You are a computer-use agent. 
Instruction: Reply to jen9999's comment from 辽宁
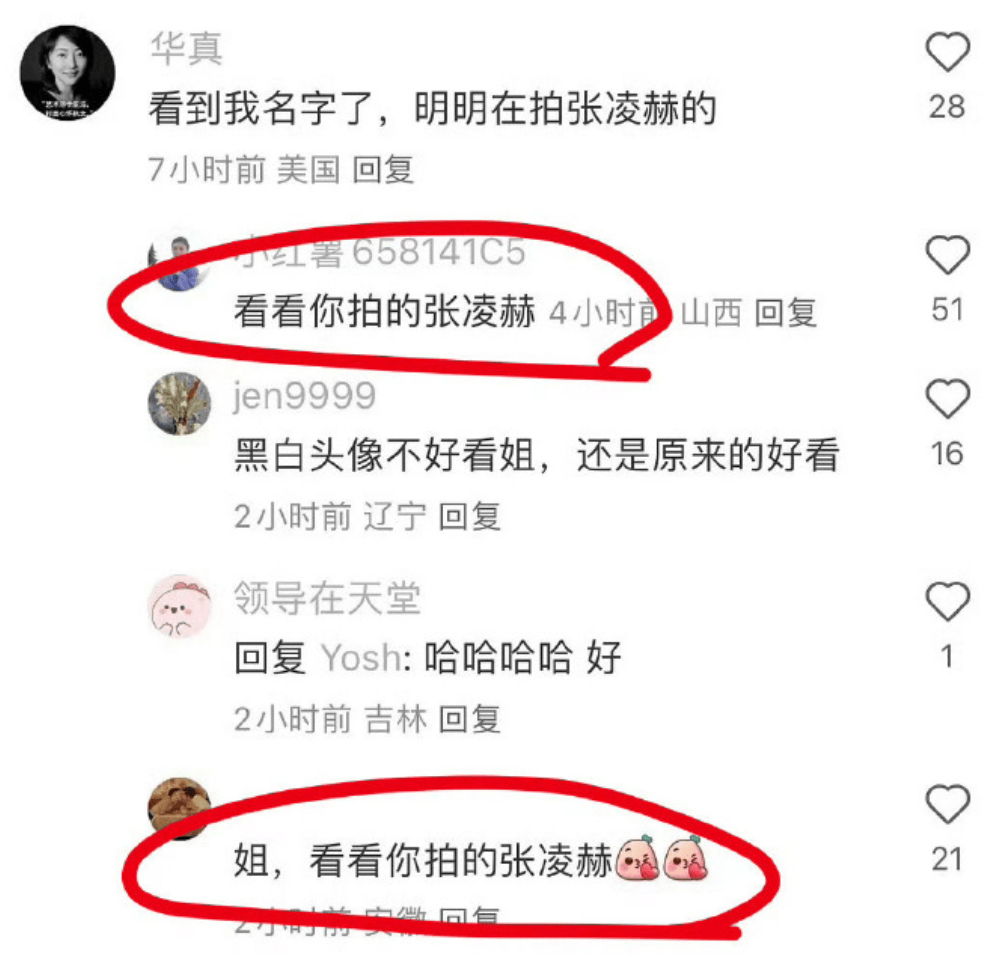coord(469,517)
